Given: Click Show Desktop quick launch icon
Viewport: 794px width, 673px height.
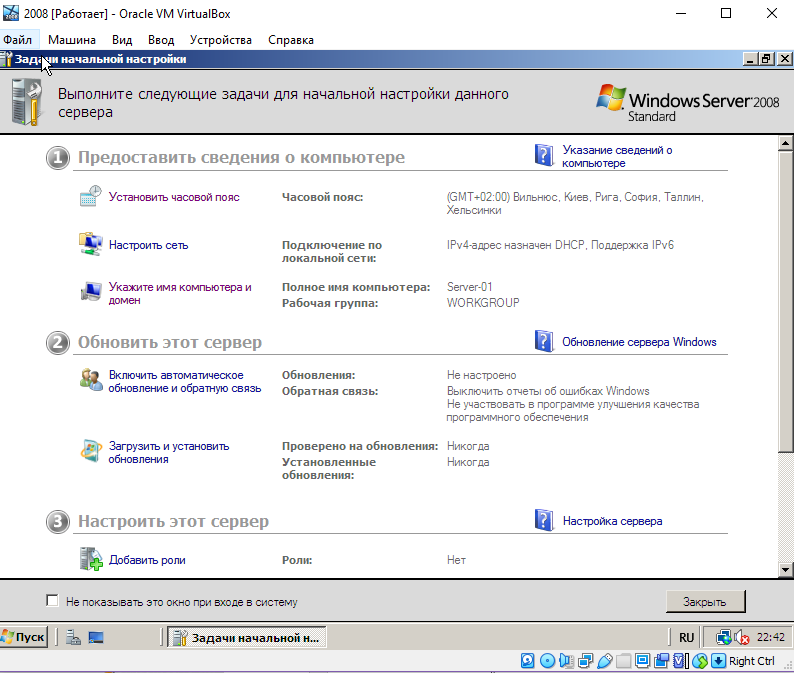Looking at the screenshot, I should point(96,637).
